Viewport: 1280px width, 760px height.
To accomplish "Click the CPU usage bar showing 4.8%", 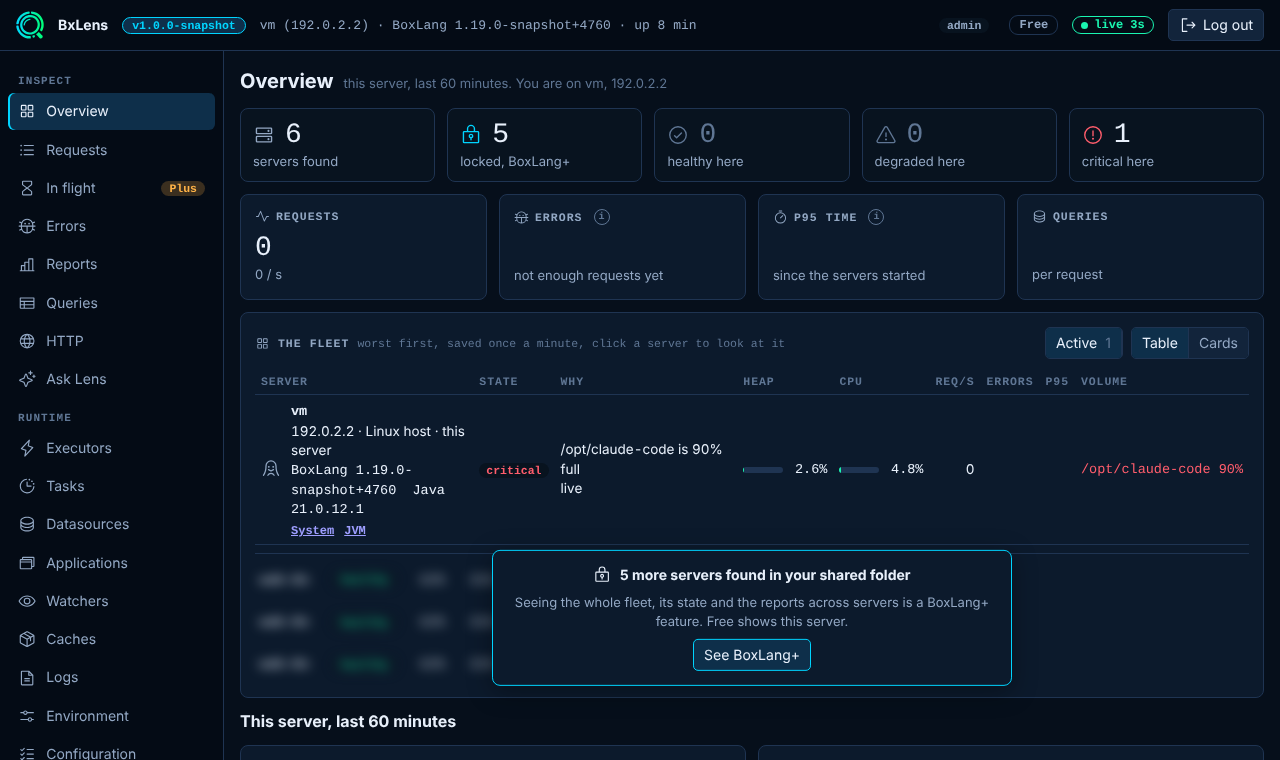I will click(x=859, y=469).
